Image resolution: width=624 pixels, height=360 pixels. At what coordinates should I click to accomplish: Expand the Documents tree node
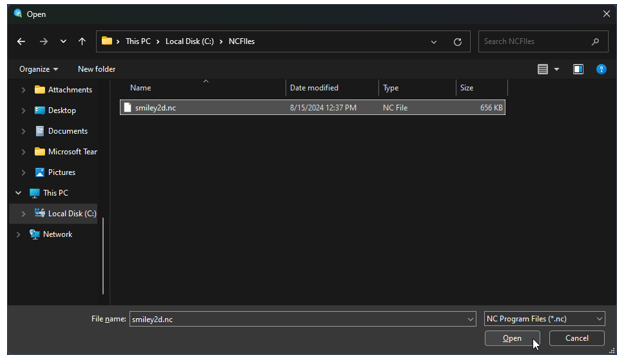(x=23, y=131)
